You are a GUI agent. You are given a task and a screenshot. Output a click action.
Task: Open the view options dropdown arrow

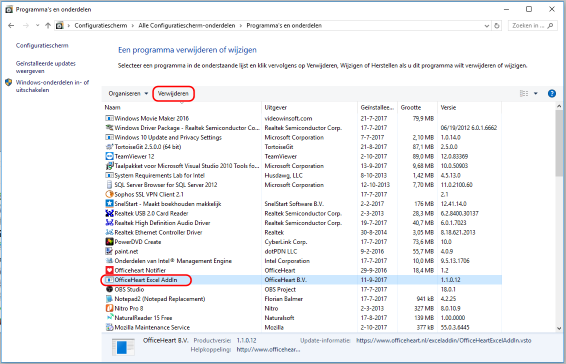(536, 94)
